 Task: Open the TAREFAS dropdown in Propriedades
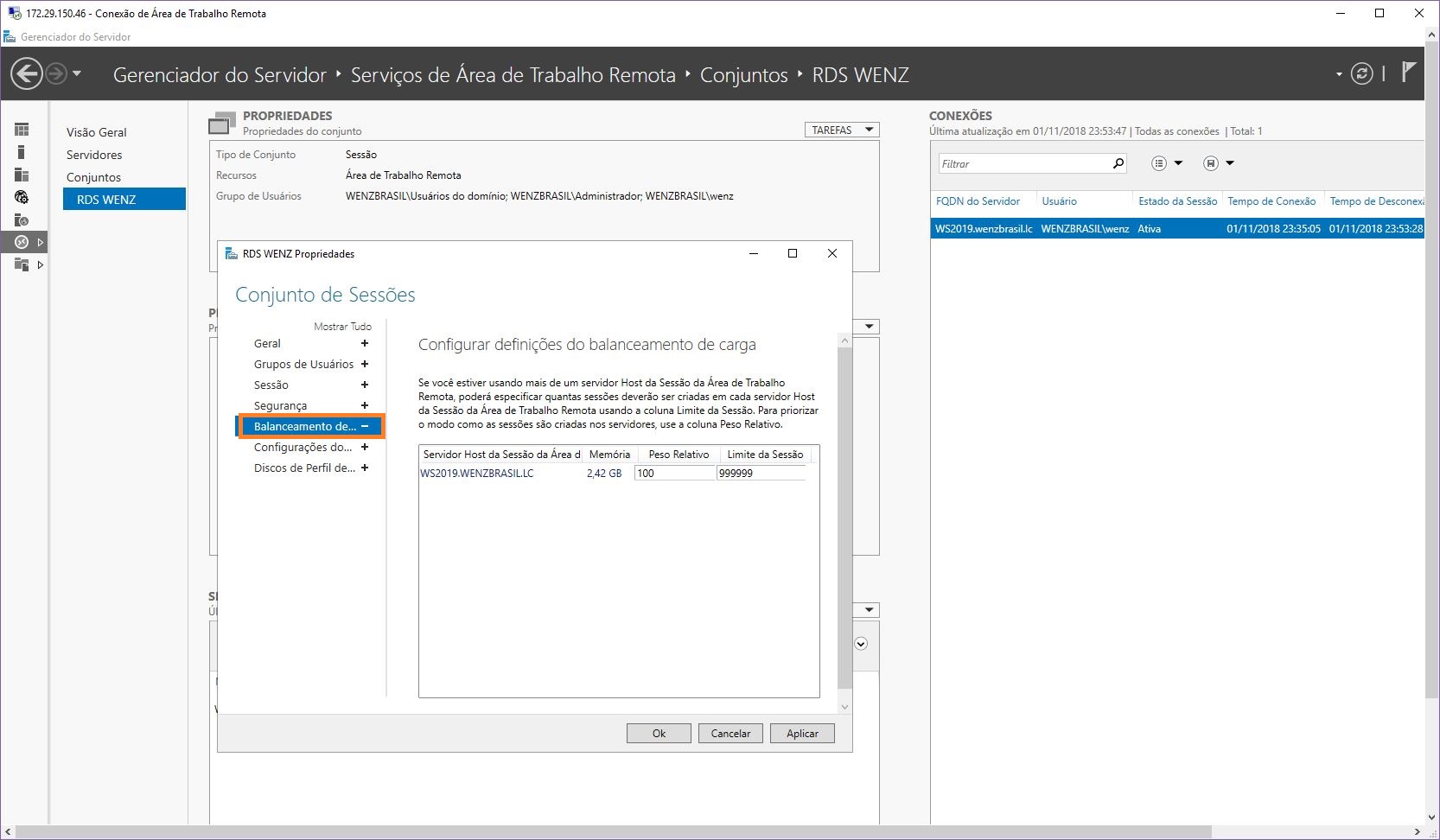click(x=842, y=130)
